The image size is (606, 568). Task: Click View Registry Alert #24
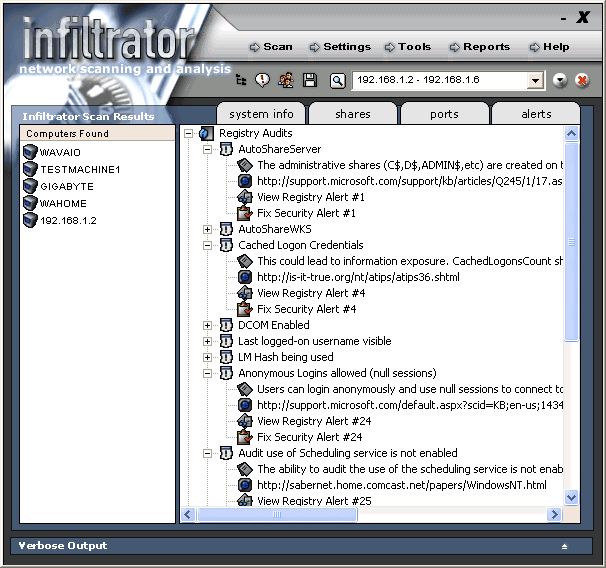point(314,421)
